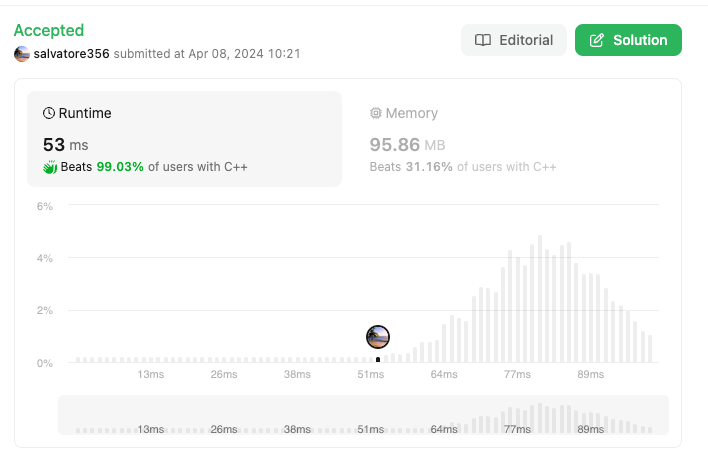Screen dimensions: 708x455
Task: Click the Accepted status heading
Action: tap(49, 30)
